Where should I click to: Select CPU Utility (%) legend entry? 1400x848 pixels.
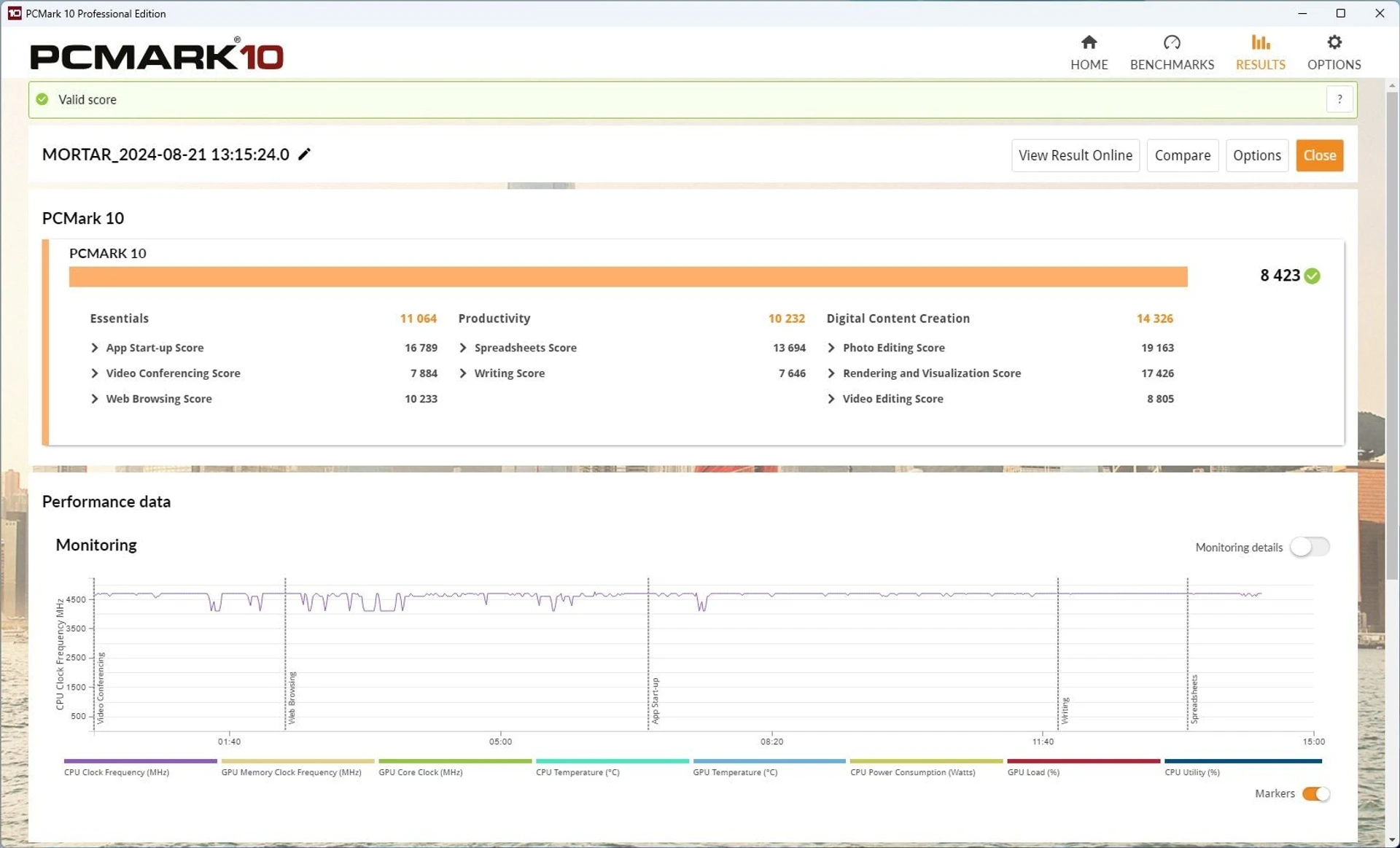[x=1242, y=767]
